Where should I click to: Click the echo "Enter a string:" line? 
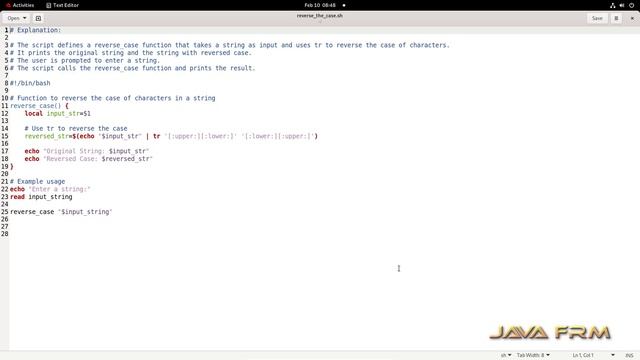click(x=50, y=189)
